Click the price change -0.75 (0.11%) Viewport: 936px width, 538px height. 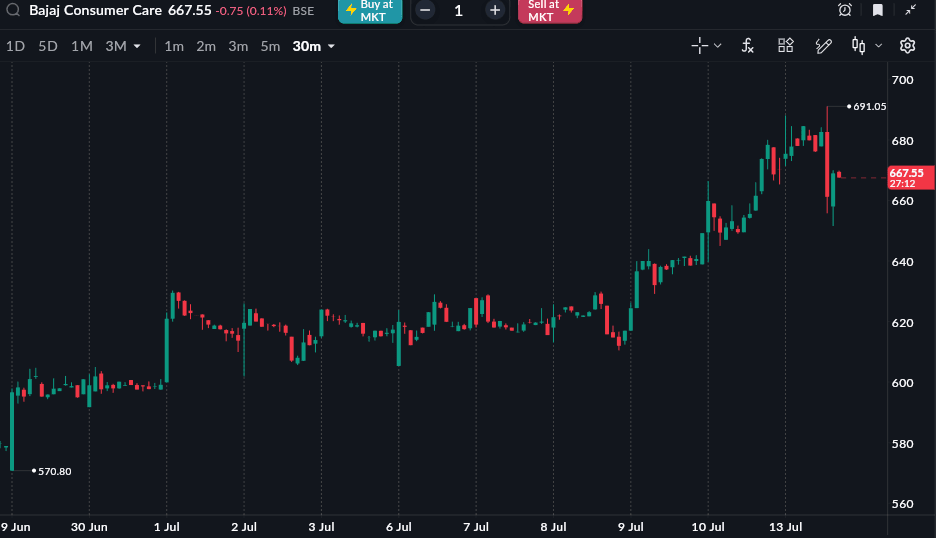[x=251, y=11]
